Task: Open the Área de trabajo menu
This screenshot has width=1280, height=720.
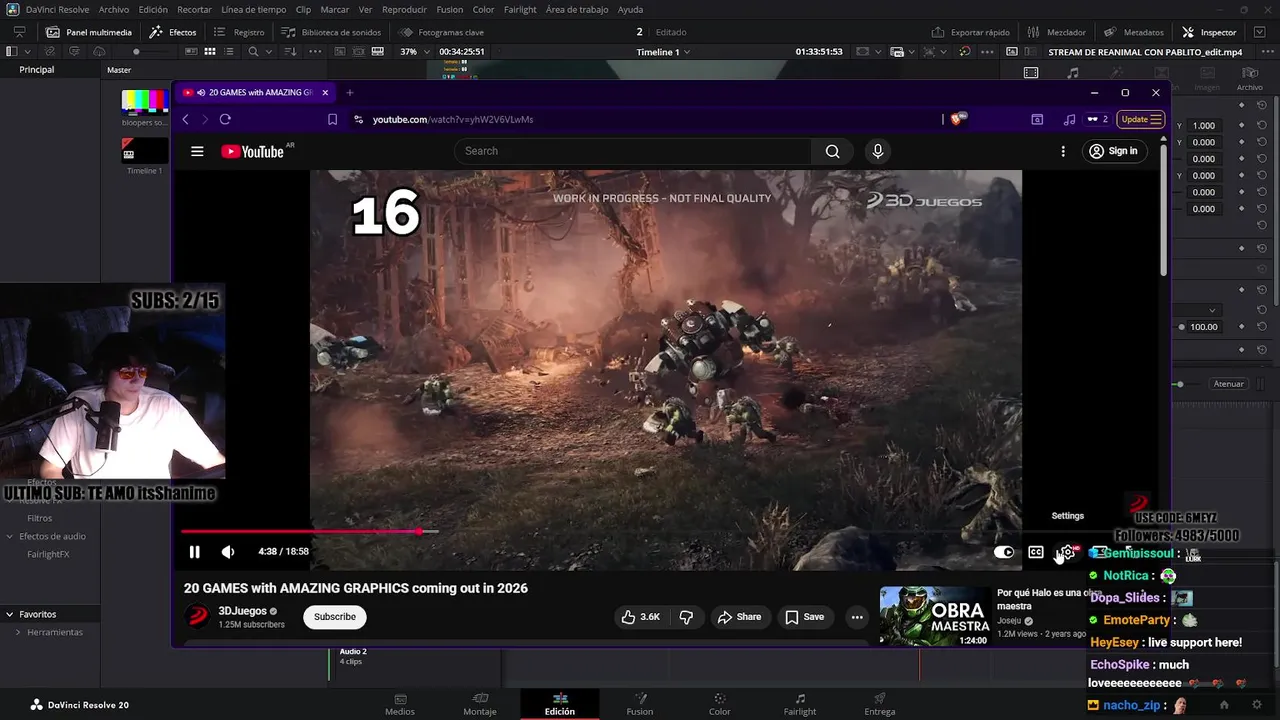Action: click(577, 9)
